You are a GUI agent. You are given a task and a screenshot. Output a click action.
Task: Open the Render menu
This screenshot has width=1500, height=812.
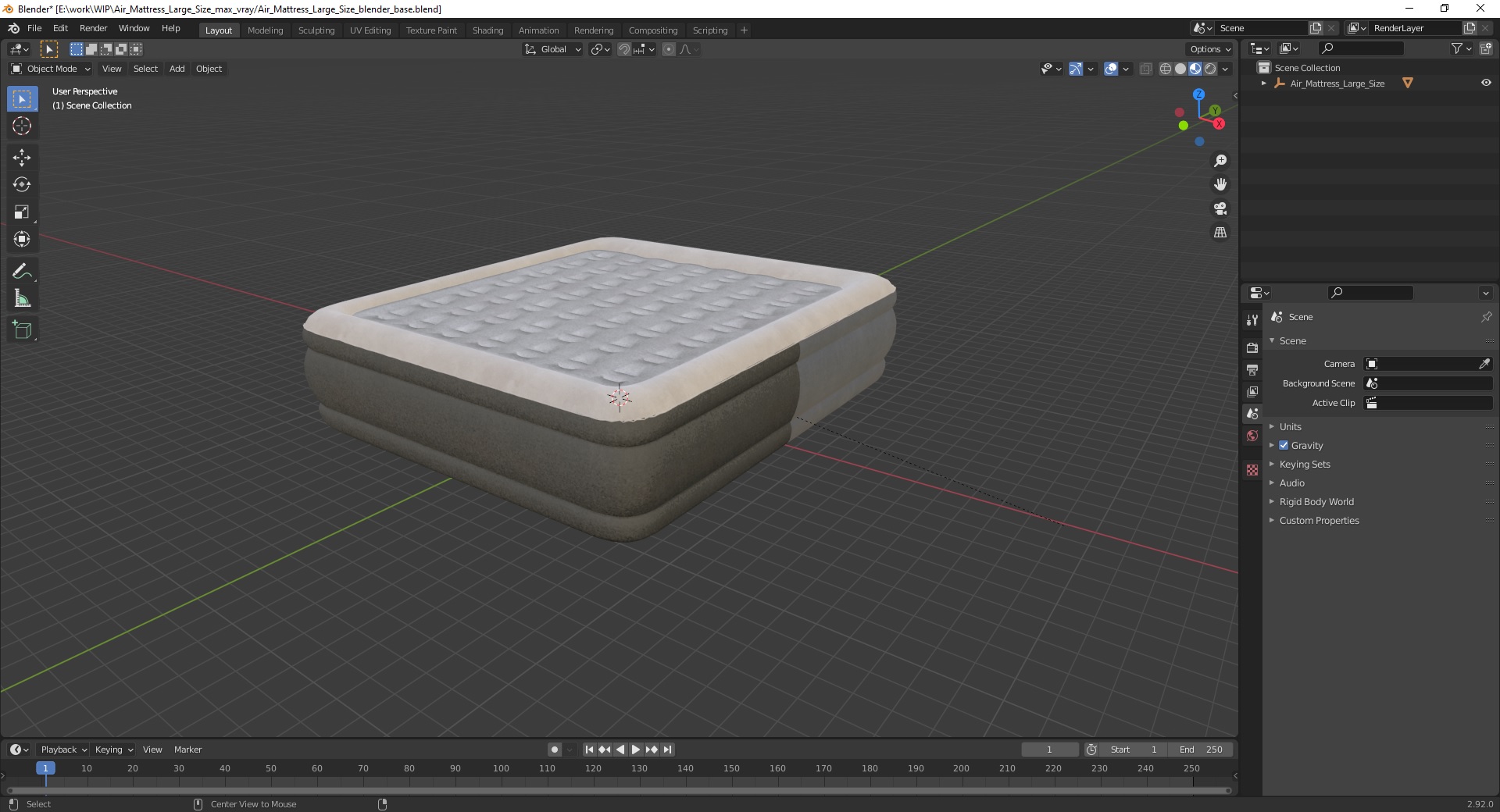pyautogui.click(x=93, y=28)
